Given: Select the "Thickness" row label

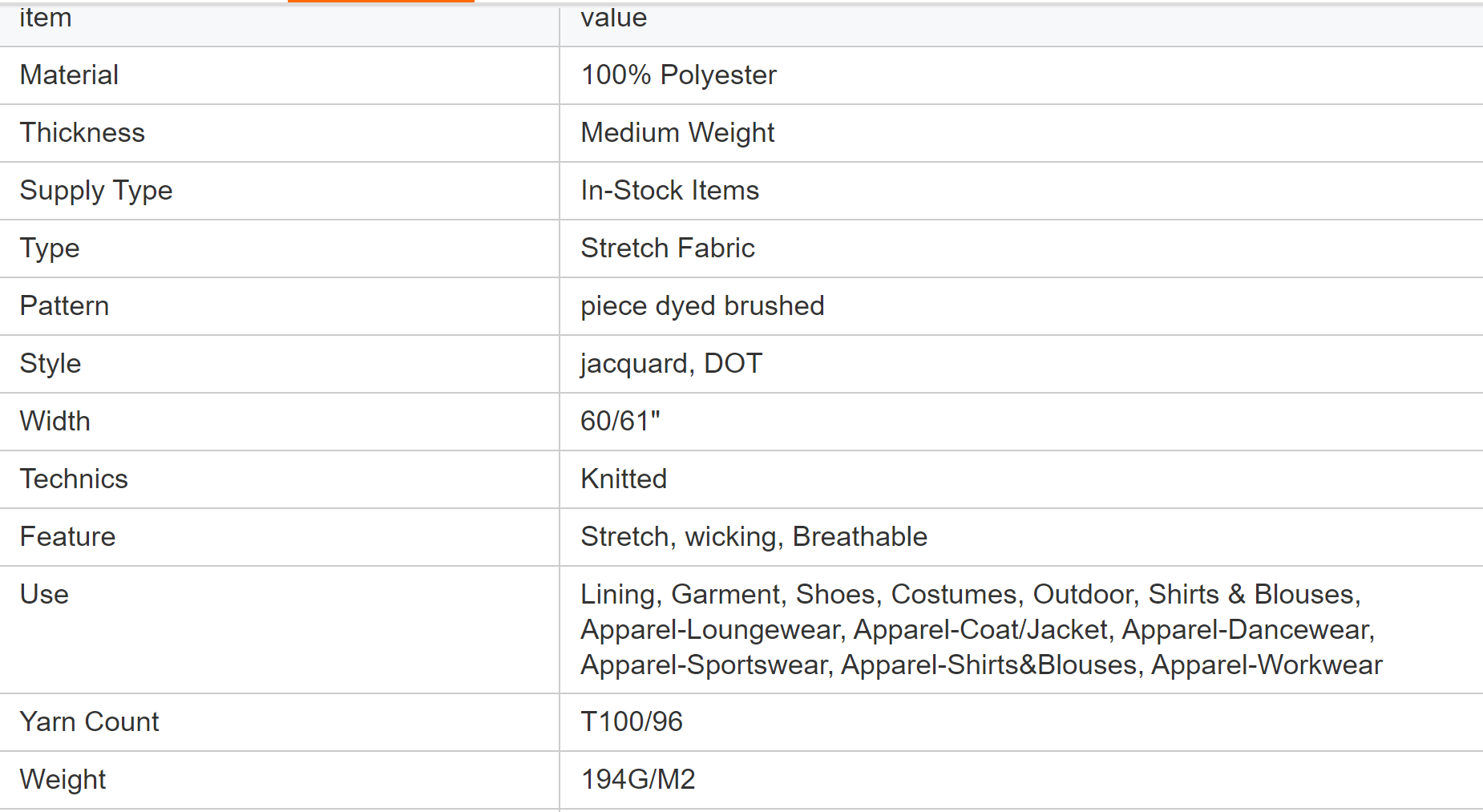Looking at the screenshot, I should tap(82, 133).
